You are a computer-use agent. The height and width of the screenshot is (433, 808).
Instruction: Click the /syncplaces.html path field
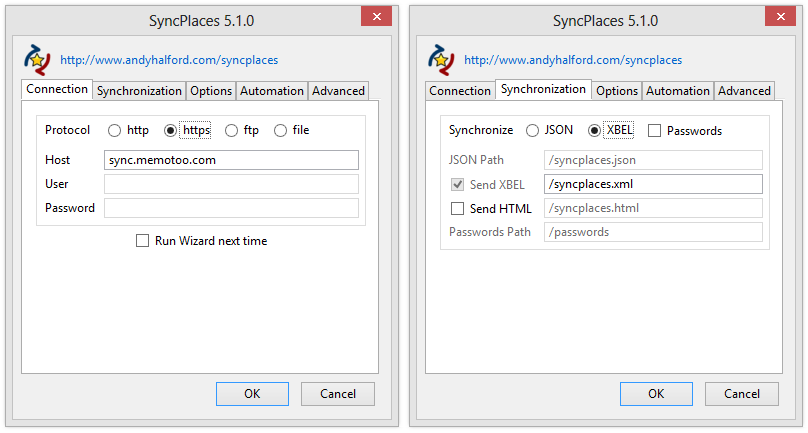(x=653, y=208)
